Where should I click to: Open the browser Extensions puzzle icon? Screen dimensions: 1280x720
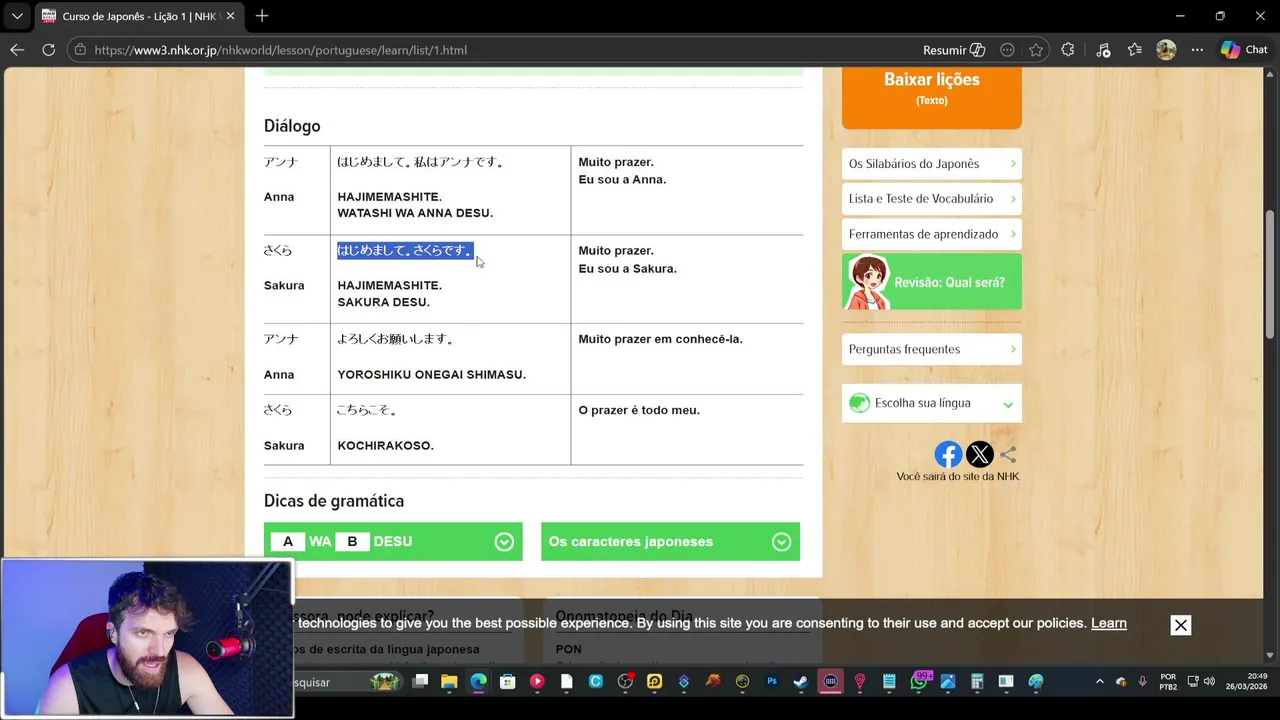pos(1068,50)
